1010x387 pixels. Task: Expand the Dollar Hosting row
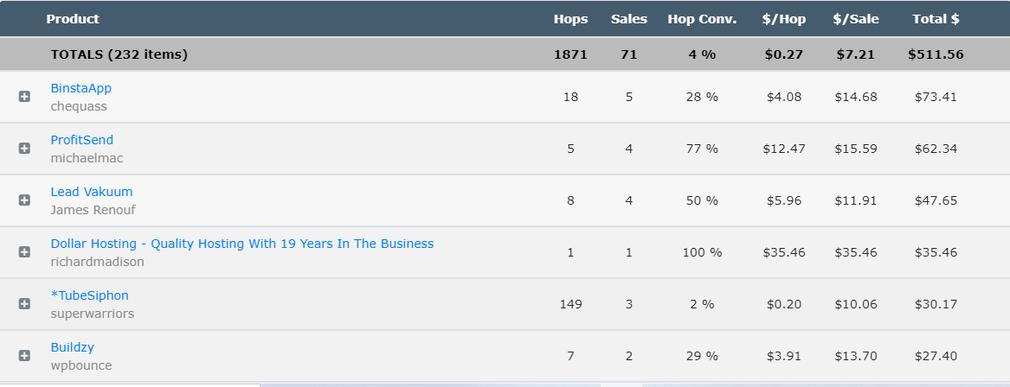24,252
